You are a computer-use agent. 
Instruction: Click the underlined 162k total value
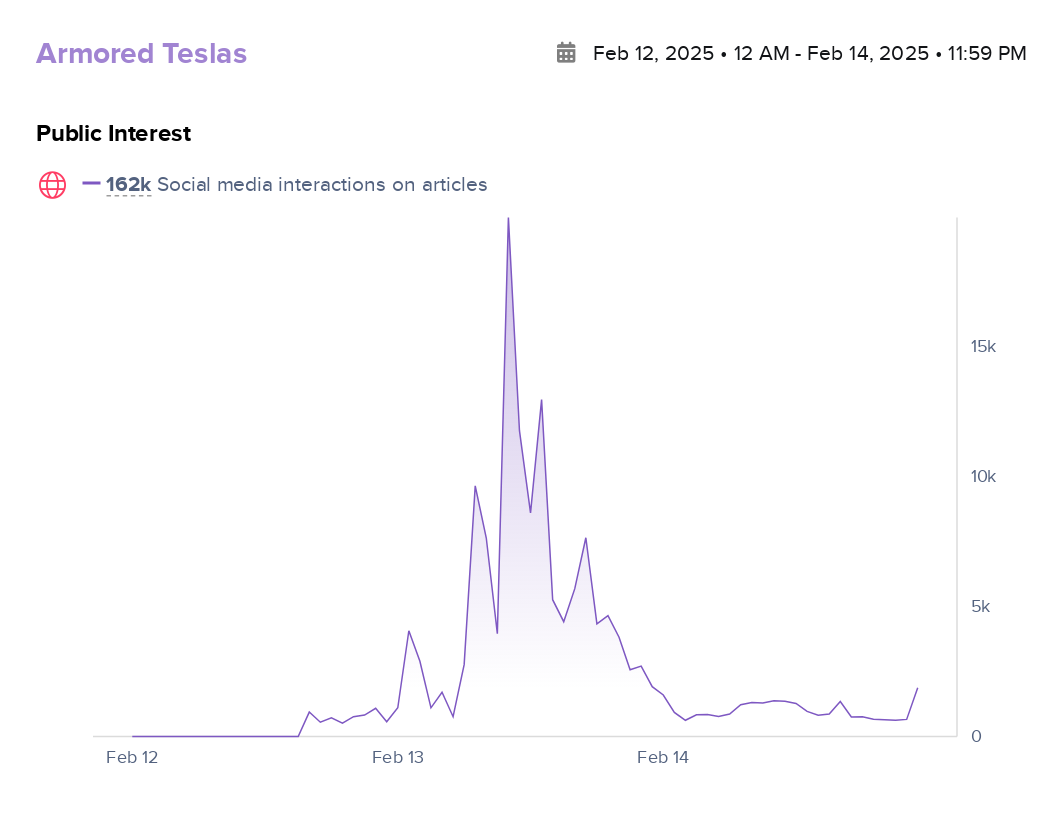[128, 185]
